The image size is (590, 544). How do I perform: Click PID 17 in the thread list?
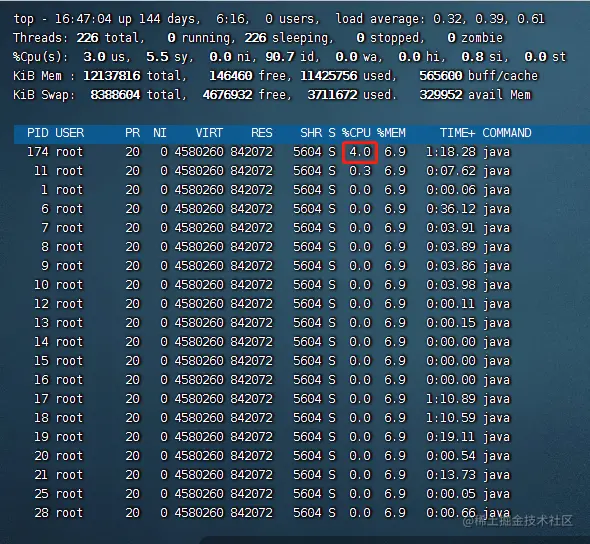(41, 399)
